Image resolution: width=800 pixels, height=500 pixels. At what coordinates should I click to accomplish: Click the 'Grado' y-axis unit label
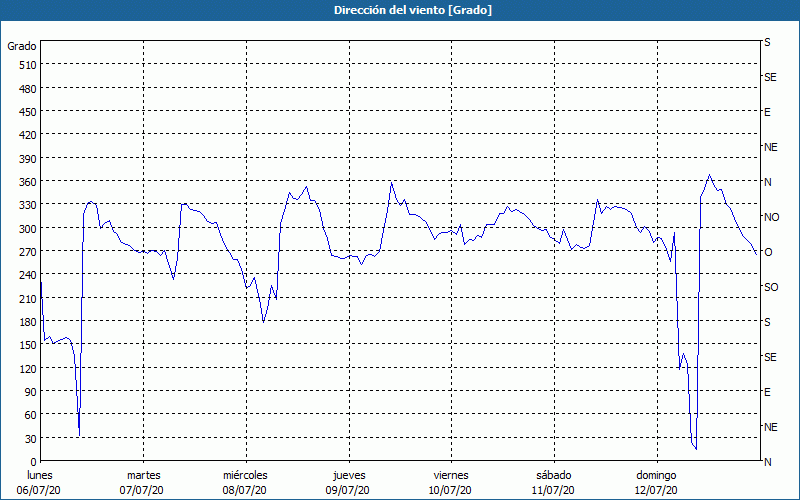coord(22,46)
